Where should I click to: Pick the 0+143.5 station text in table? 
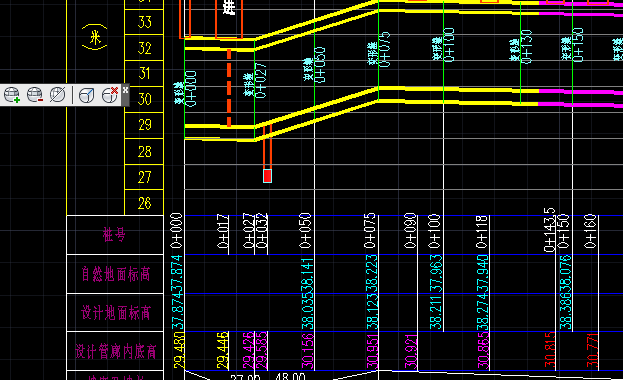point(549,230)
